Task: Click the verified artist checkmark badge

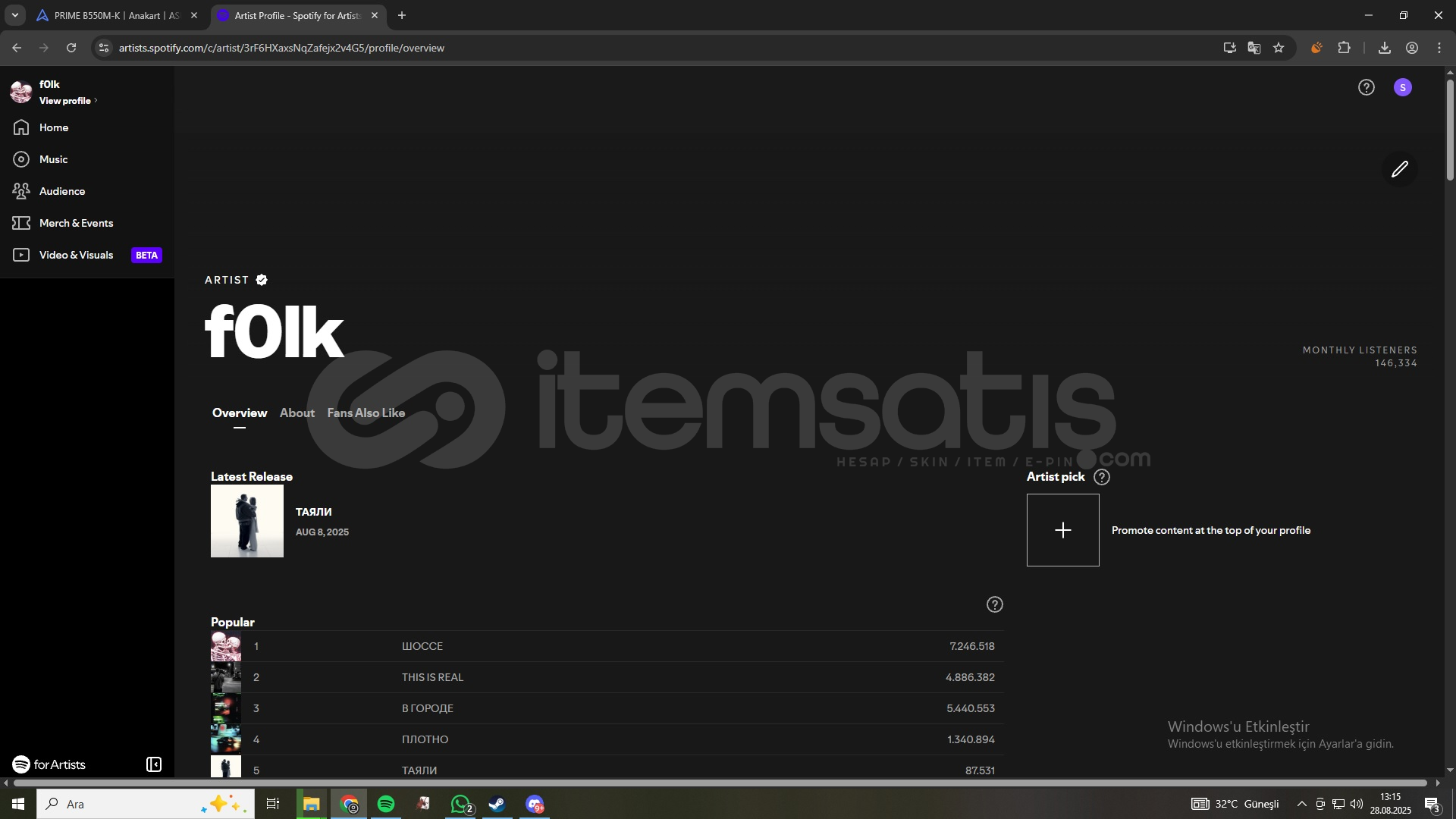Action: [262, 280]
